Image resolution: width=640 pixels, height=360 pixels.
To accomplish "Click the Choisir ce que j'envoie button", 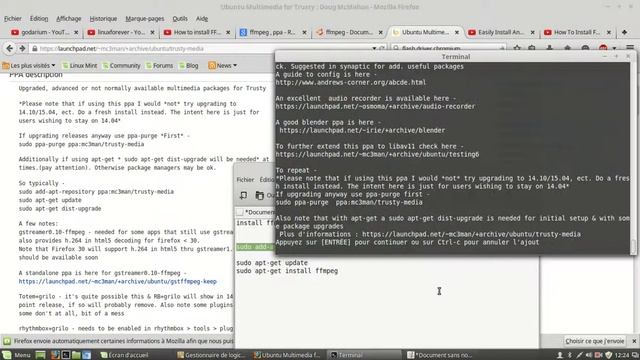I will (x=594, y=341).
